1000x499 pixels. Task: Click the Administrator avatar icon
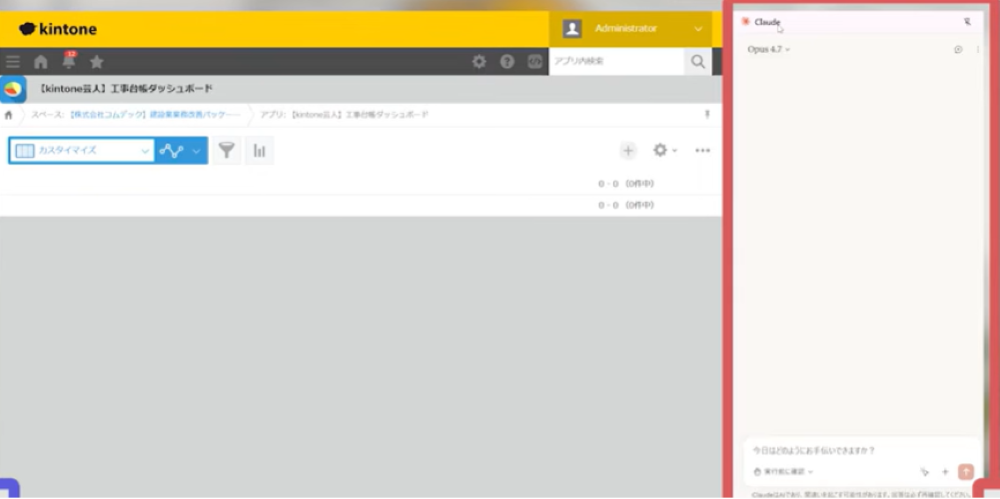[572, 29]
